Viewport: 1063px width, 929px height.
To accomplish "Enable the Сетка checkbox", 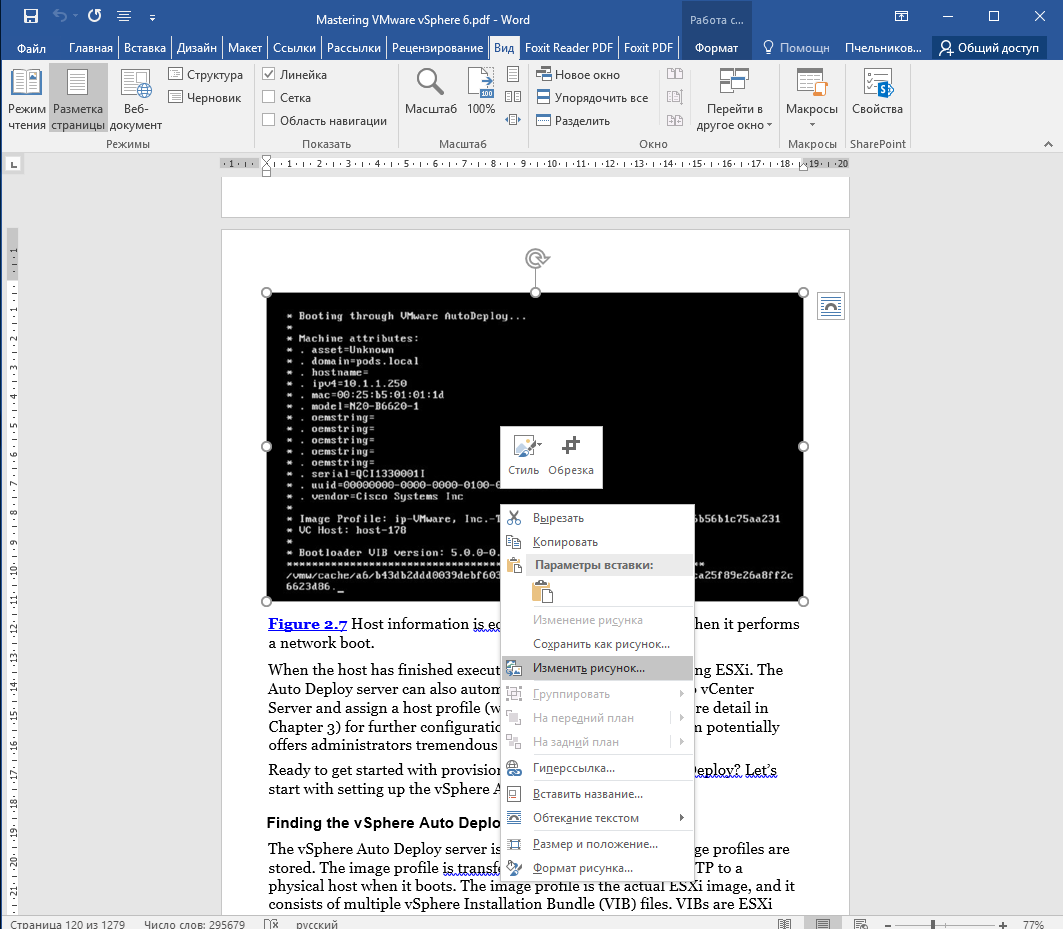I will click(268, 98).
